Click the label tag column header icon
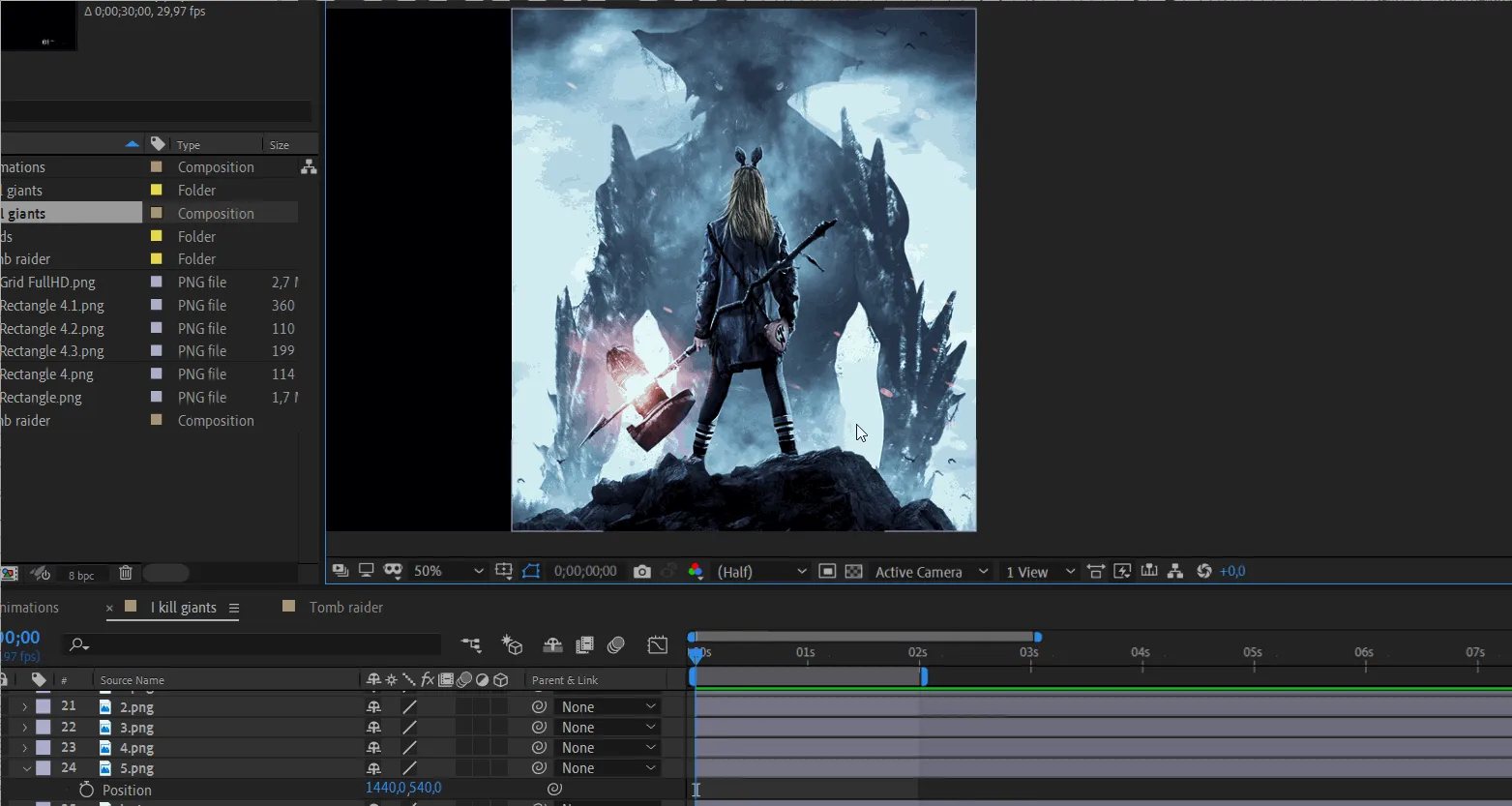The width and height of the screenshot is (1512, 806). (x=158, y=143)
